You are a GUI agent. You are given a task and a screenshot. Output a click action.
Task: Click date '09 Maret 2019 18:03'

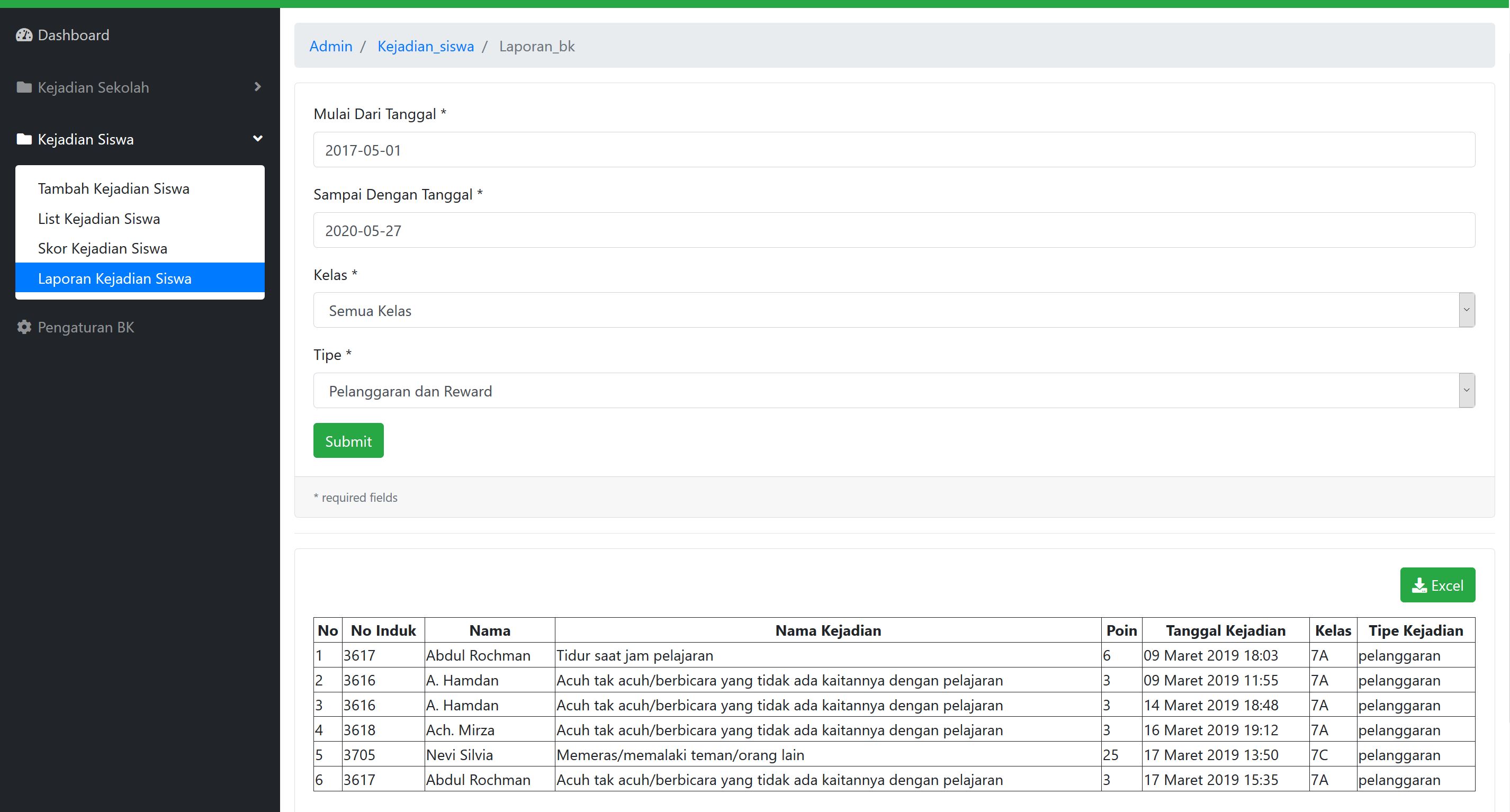tap(1210, 655)
